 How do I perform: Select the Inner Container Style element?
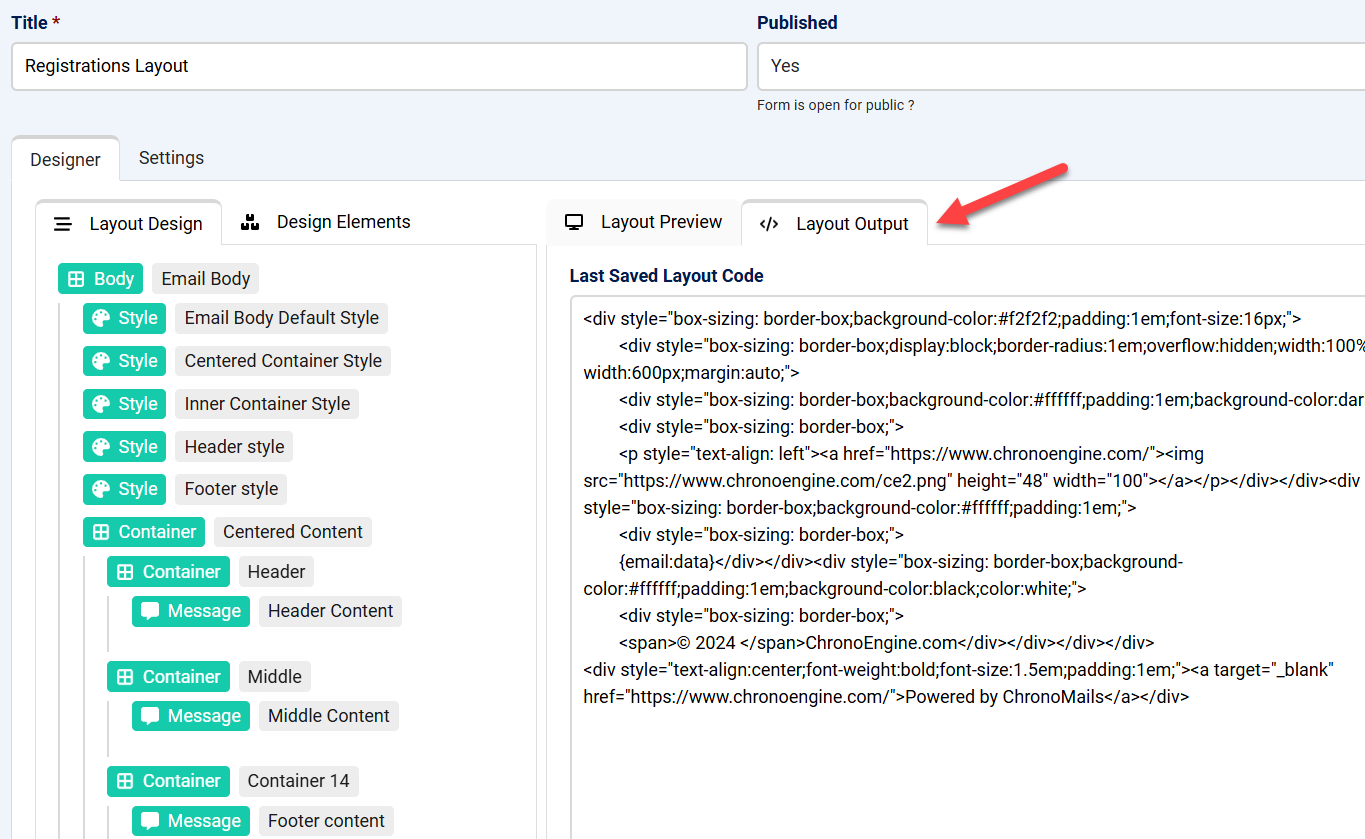(x=266, y=403)
